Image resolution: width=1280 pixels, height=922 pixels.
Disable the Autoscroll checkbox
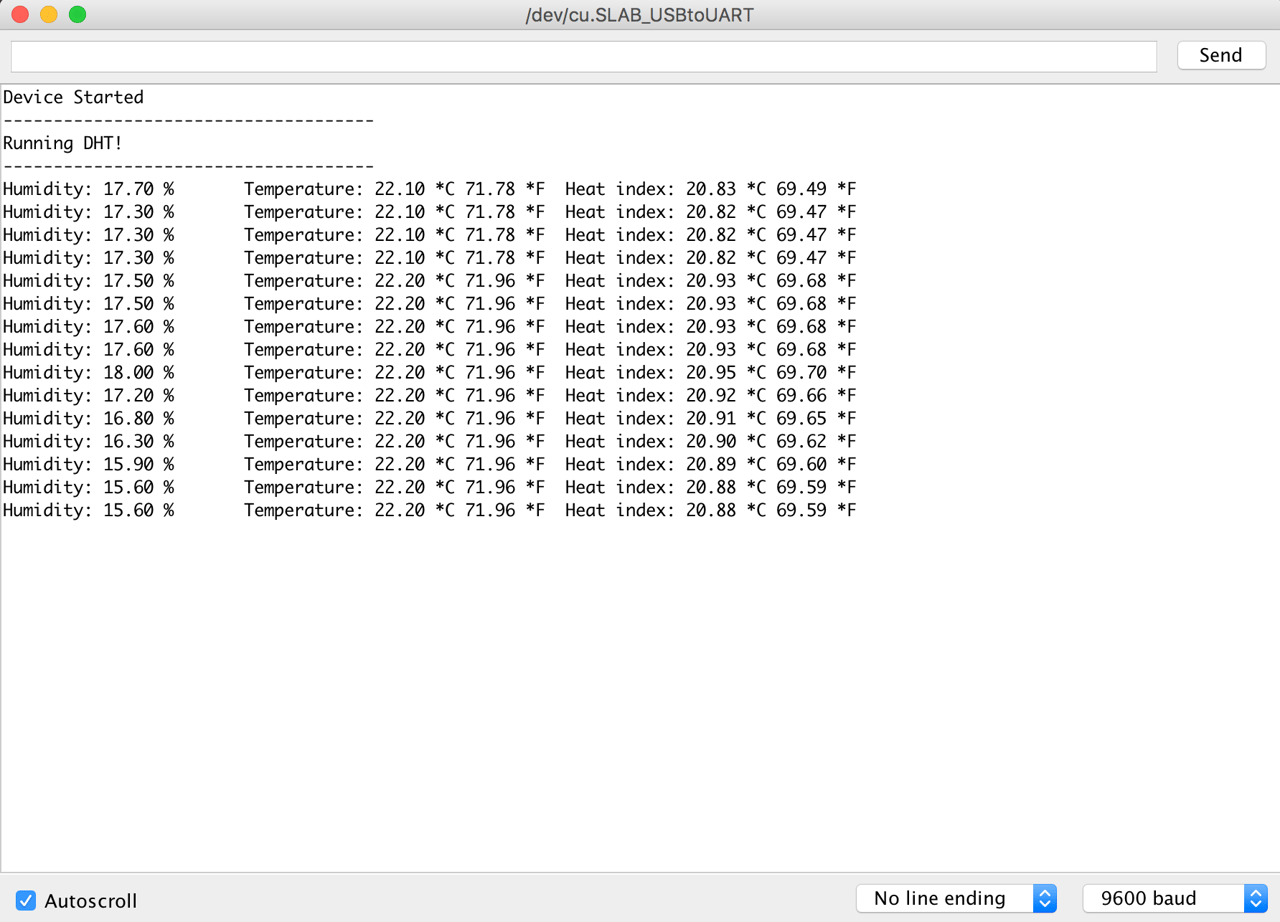click(26, 900)
